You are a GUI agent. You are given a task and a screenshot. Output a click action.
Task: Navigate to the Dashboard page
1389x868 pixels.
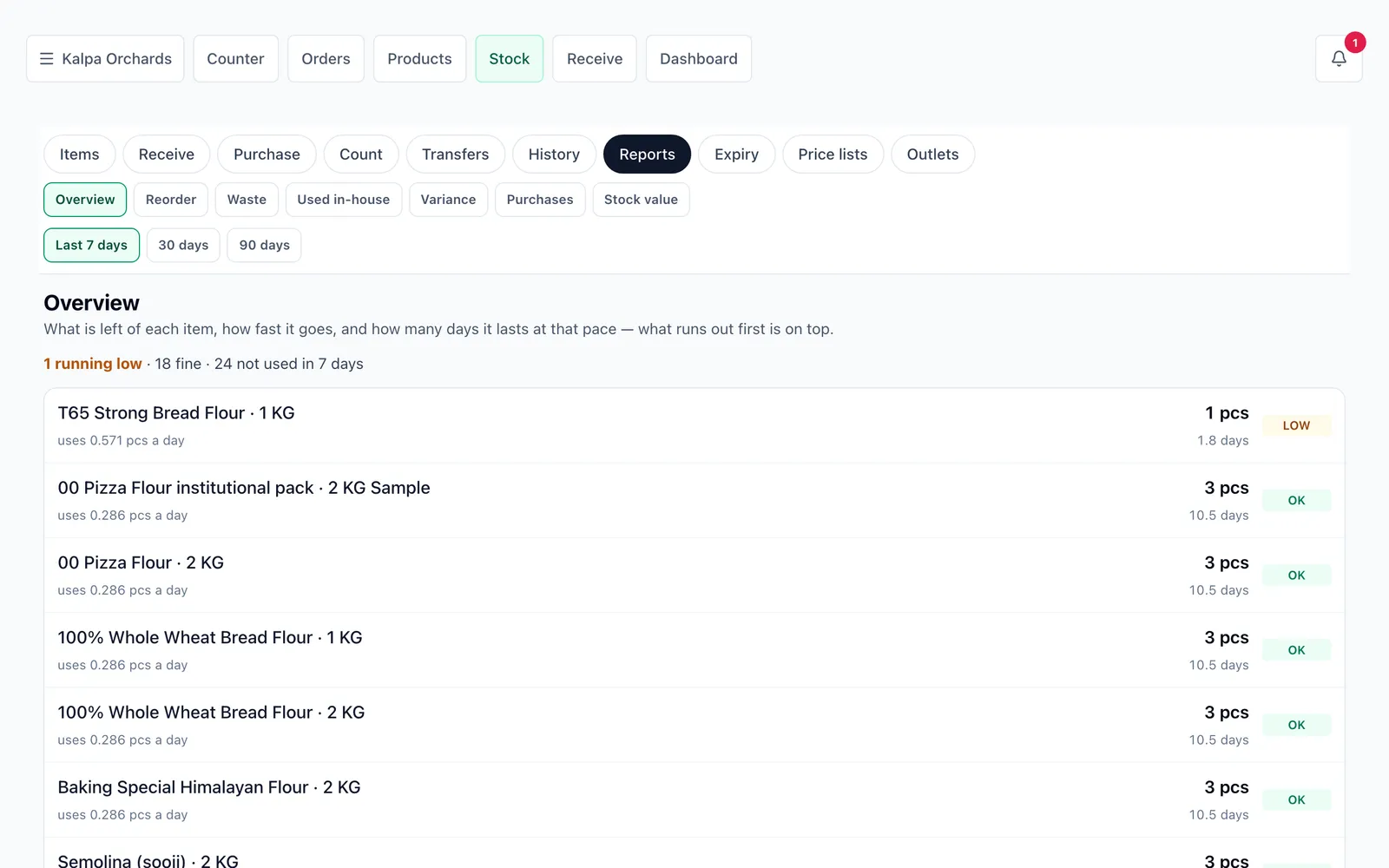click(x=699, y=58)
